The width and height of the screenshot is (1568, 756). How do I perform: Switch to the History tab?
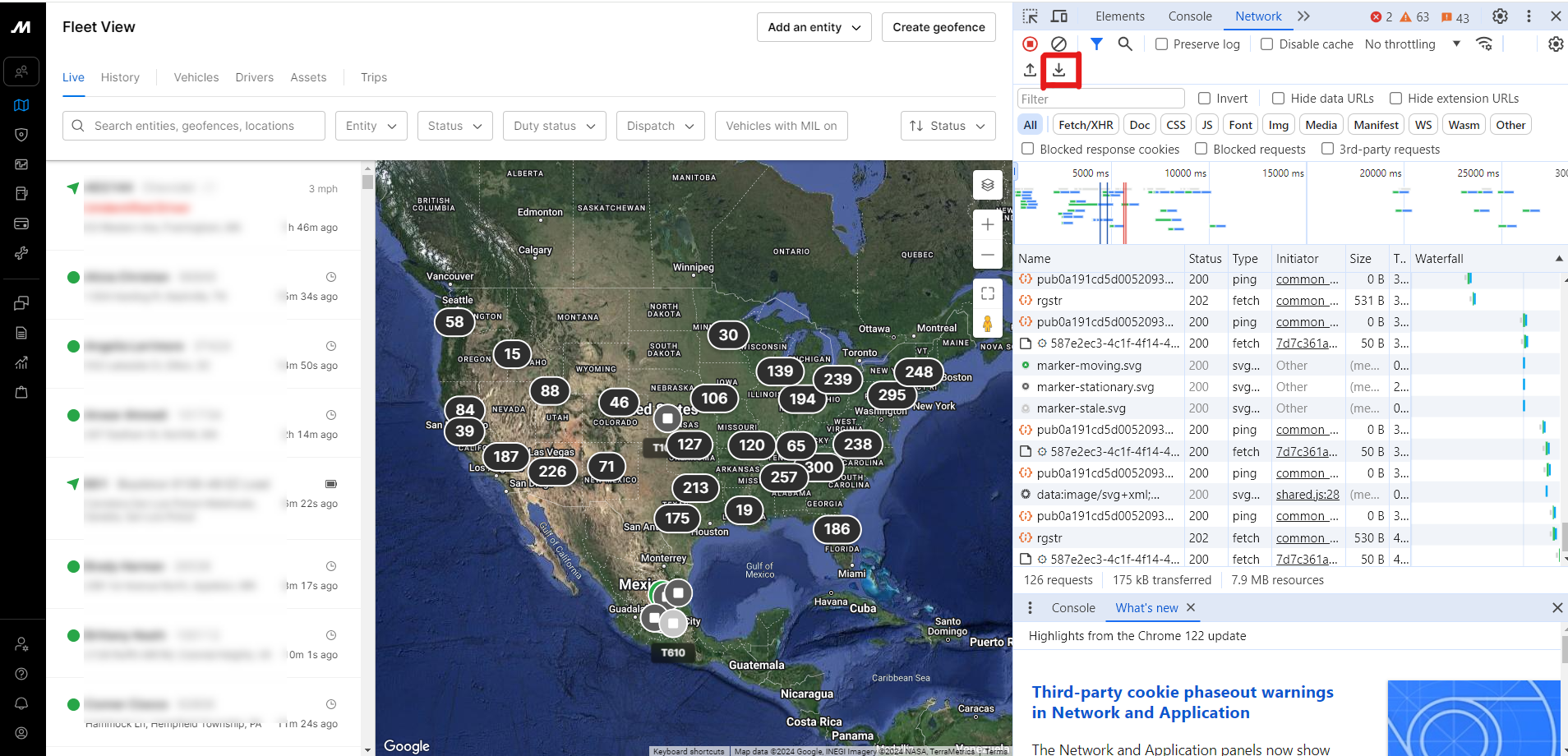click(x=120, y=77)
